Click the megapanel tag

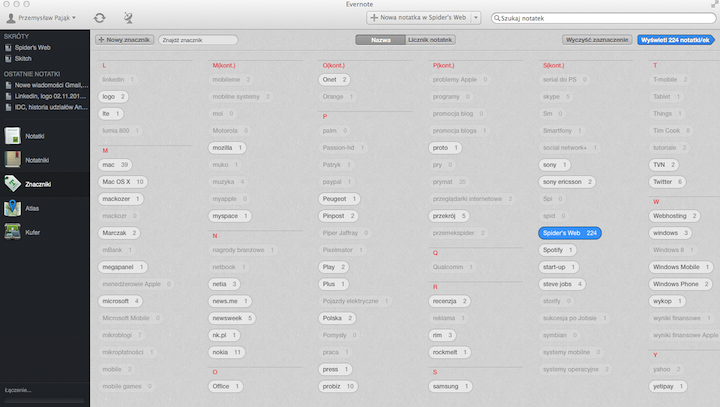[x=123, y=267]
